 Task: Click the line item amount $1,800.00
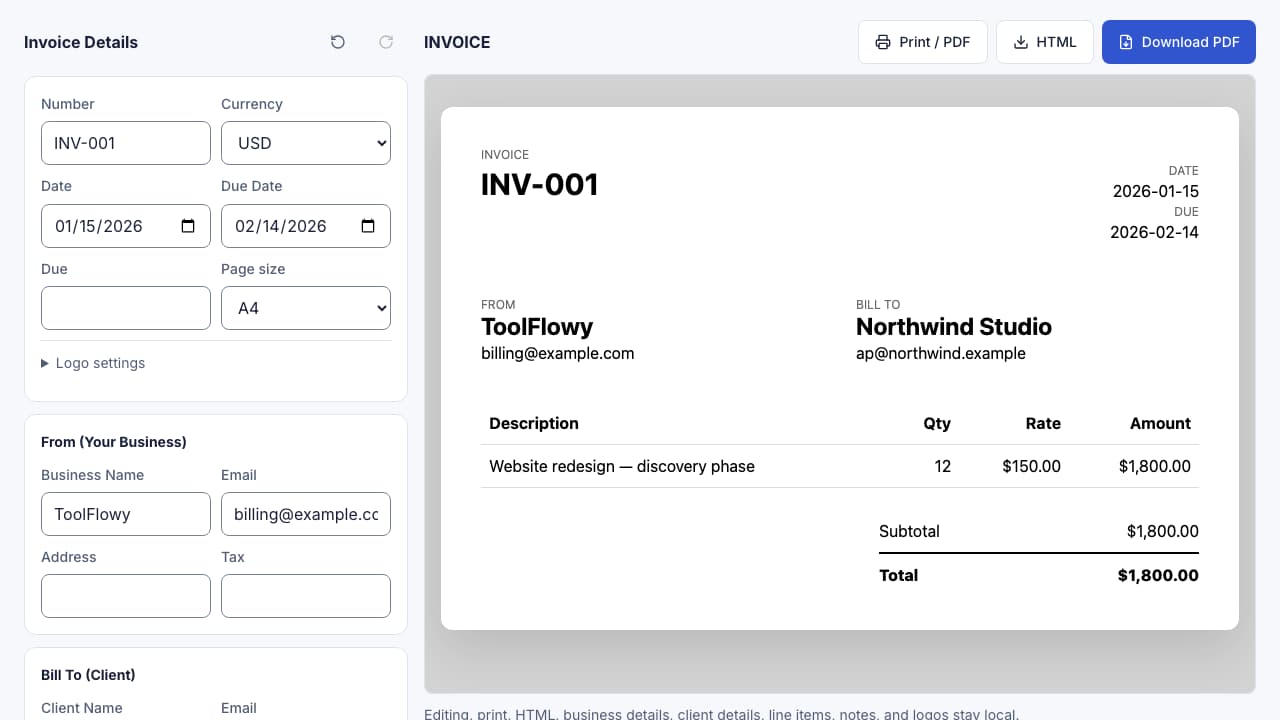pyautogui.click(x=1155, y=466)
